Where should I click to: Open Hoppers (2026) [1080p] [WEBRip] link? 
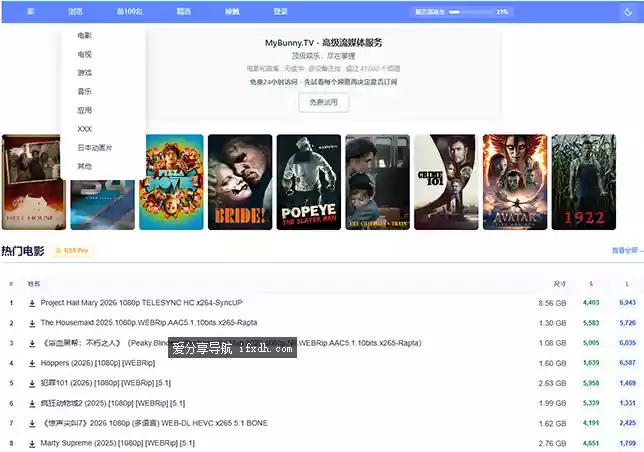click(x=98, y=363)
